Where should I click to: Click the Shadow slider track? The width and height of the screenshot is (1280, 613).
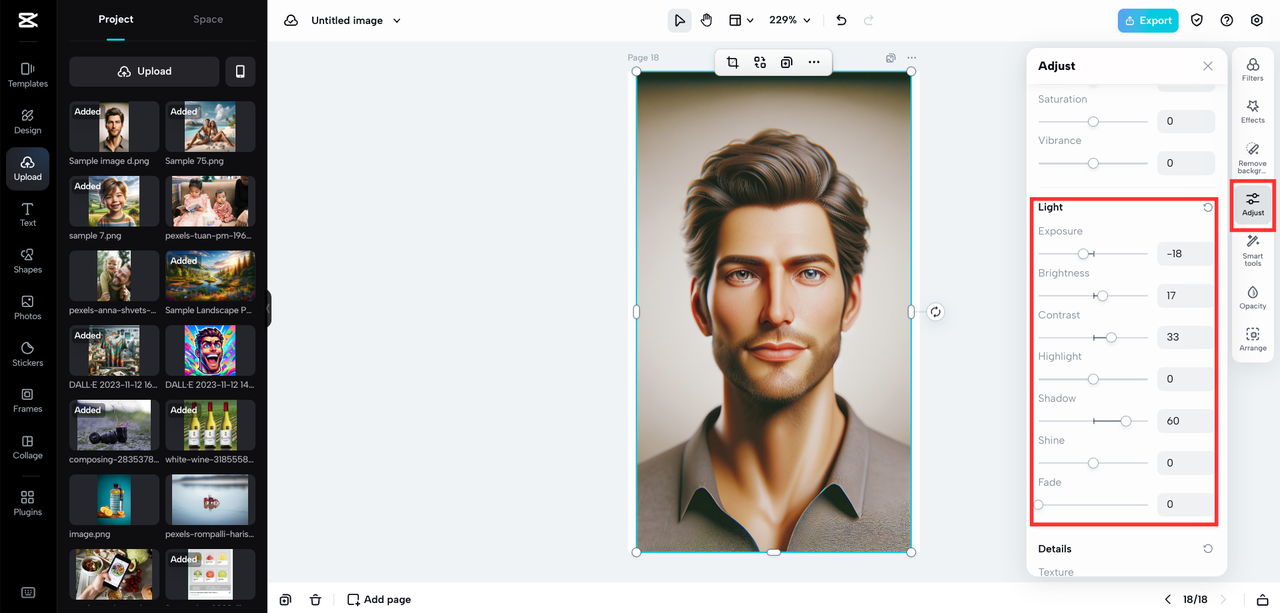pos(1093,421)
